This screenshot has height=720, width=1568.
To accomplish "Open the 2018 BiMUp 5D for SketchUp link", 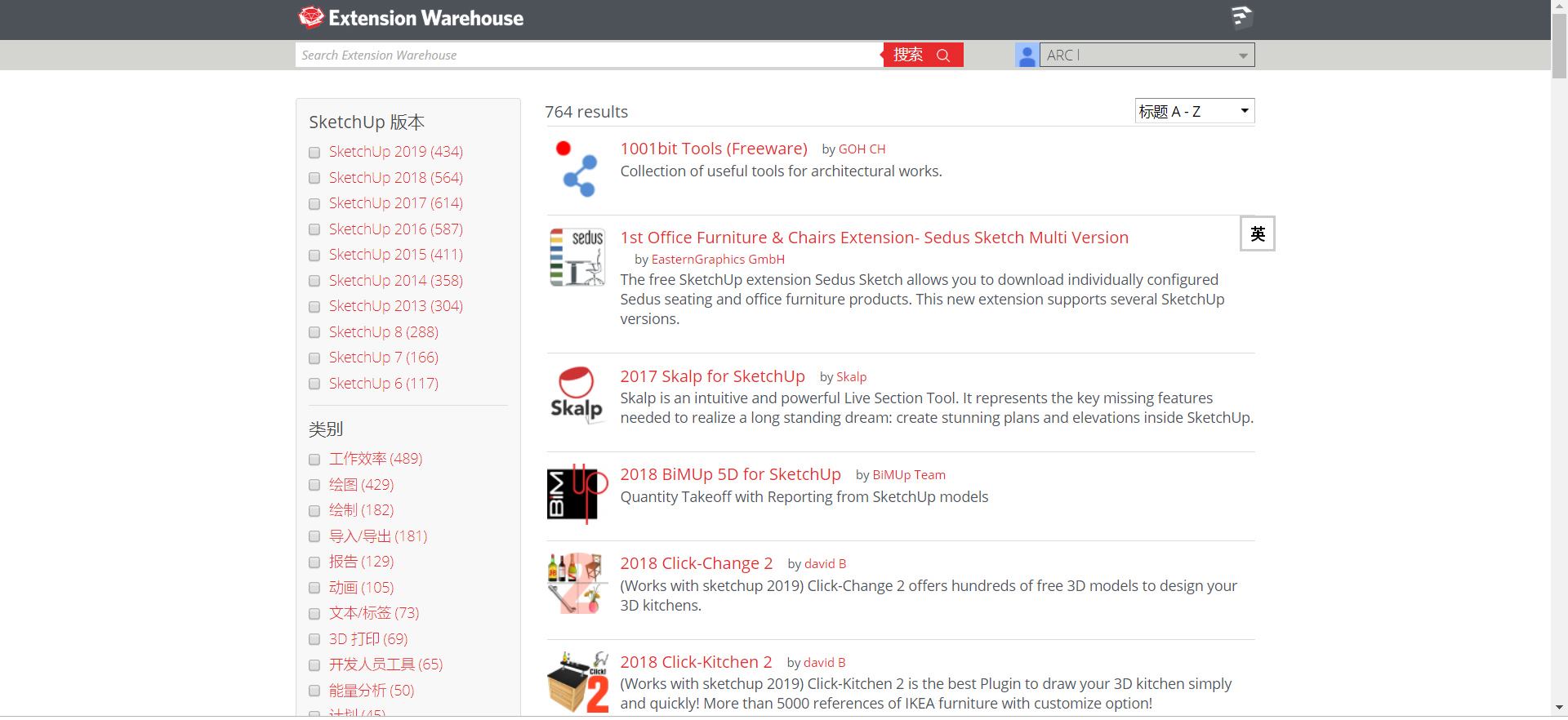I will (730, 474).
